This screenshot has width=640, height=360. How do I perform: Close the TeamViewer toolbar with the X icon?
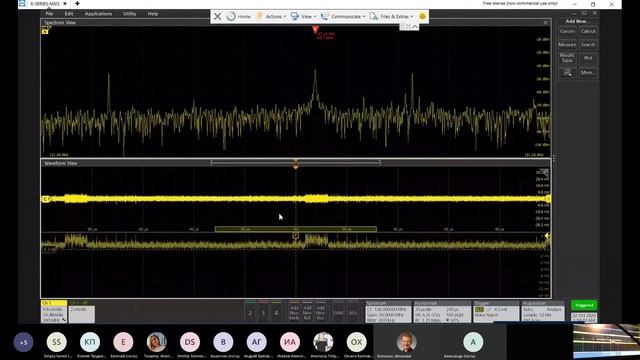pyautogui.click(x=218, y=16)
